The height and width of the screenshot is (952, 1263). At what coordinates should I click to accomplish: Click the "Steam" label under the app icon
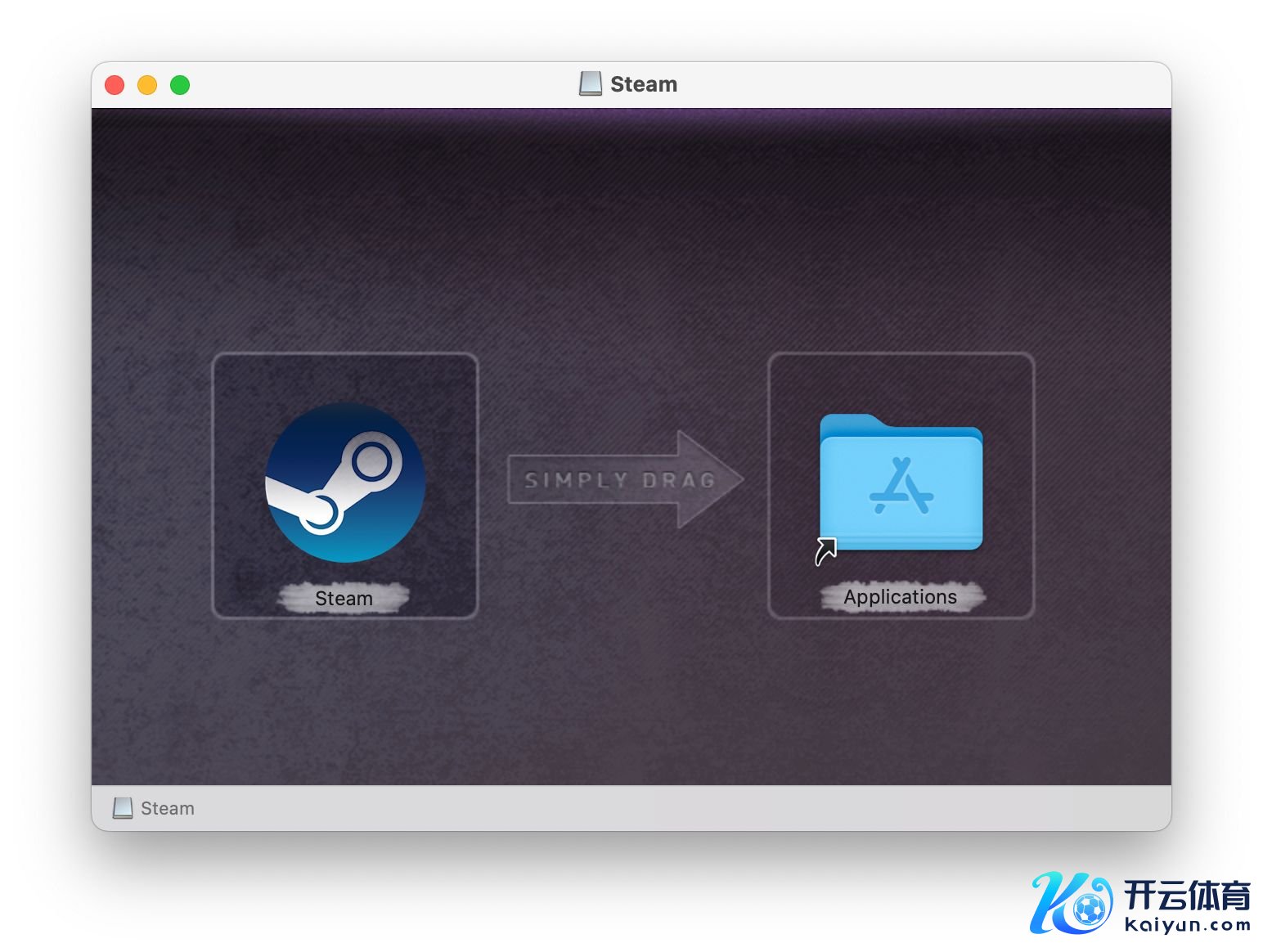[x=344, y=599]
